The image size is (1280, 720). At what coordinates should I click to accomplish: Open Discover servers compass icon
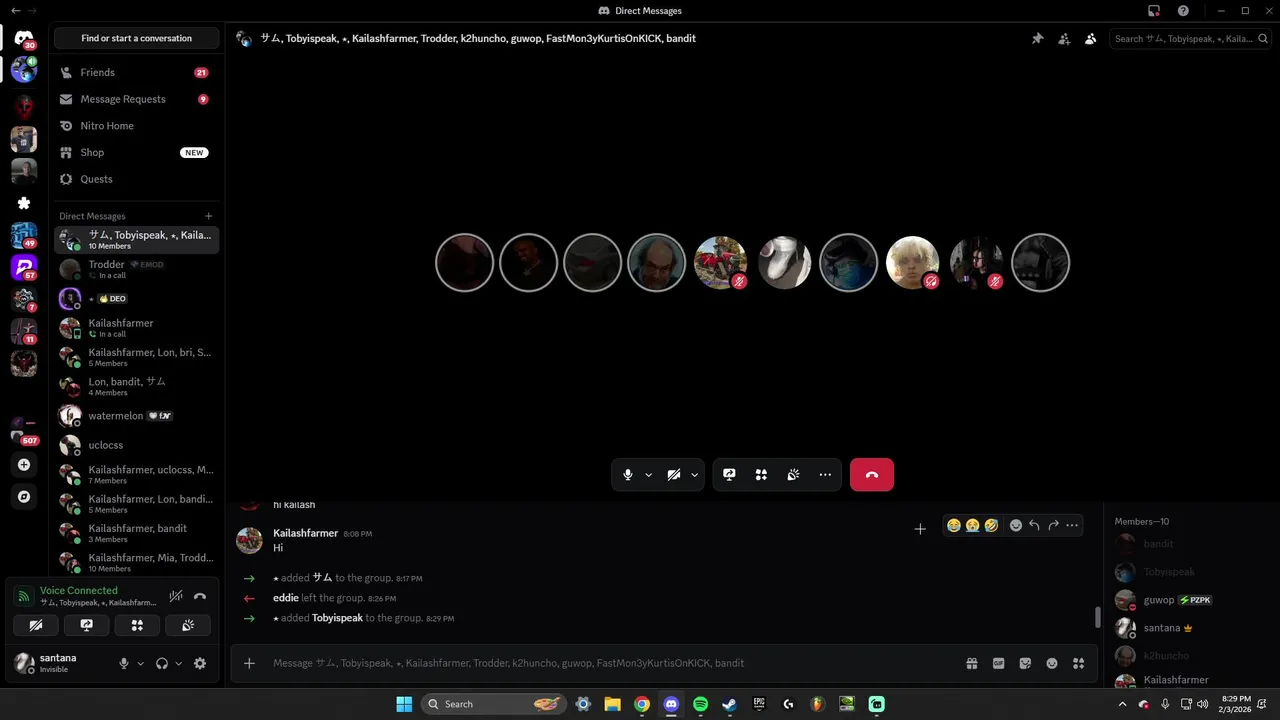[24, 496]
